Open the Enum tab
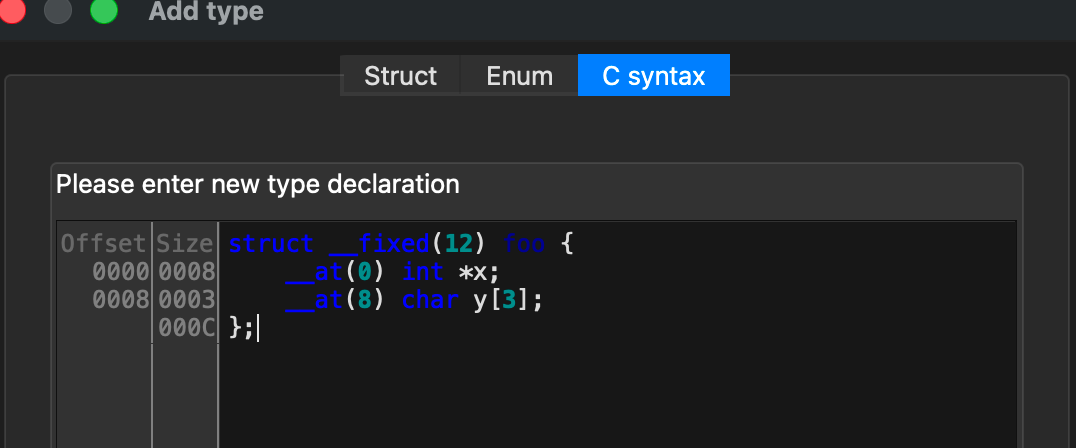This screenshot has width=1076, height=448. pos(519,76)
